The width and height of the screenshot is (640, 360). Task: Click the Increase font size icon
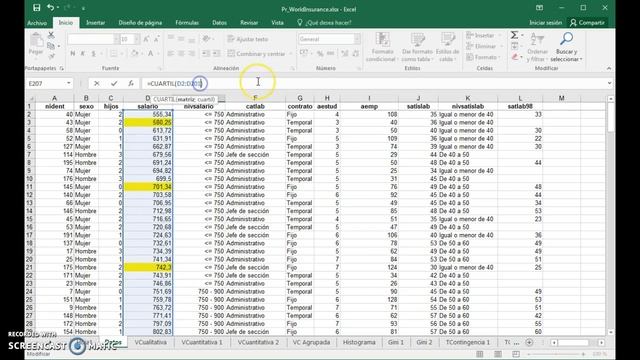pyautogui.click(x=146, y=39)
